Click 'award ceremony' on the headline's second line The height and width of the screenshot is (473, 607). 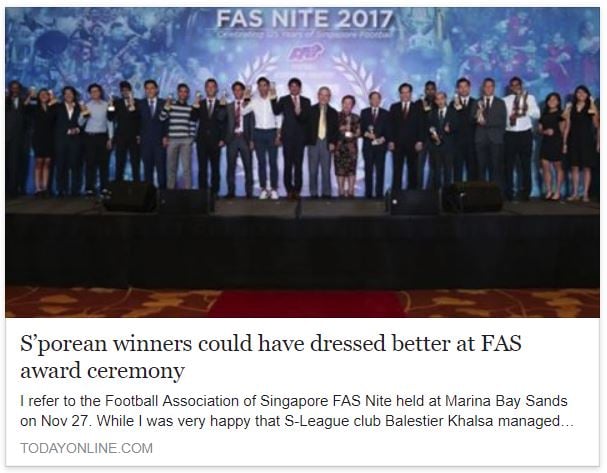tap(103, 370)
